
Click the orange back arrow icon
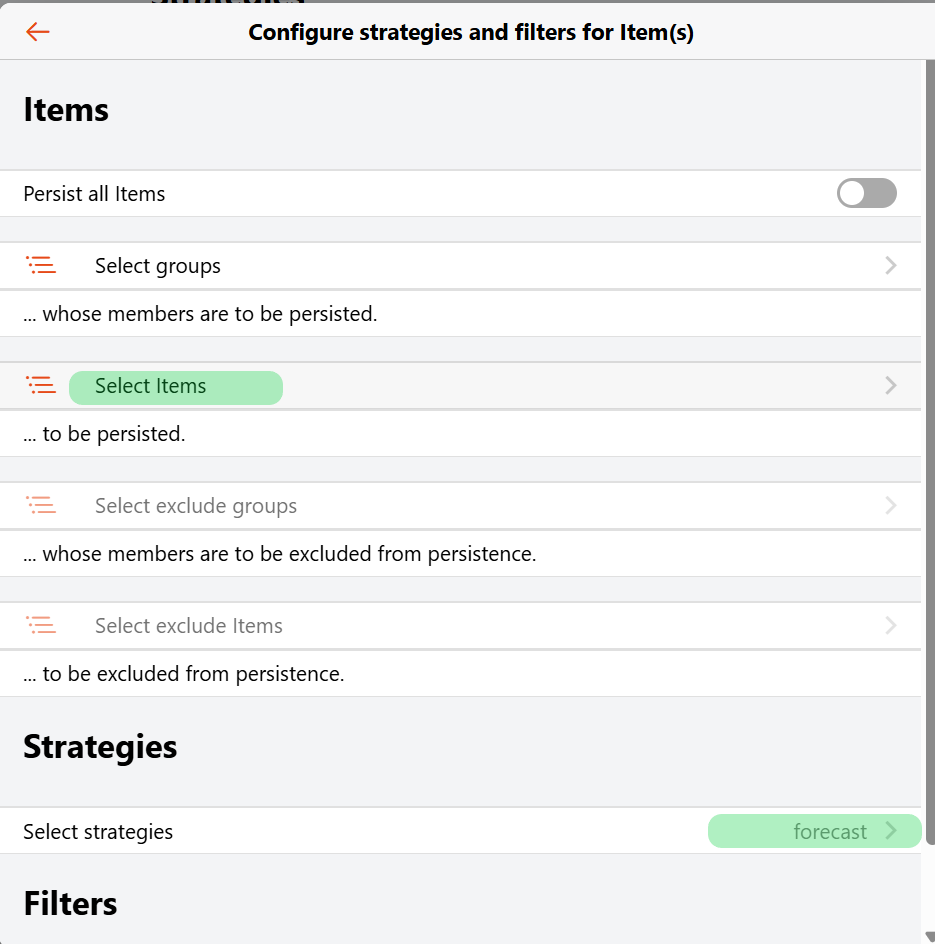click(x=38, y=32)
